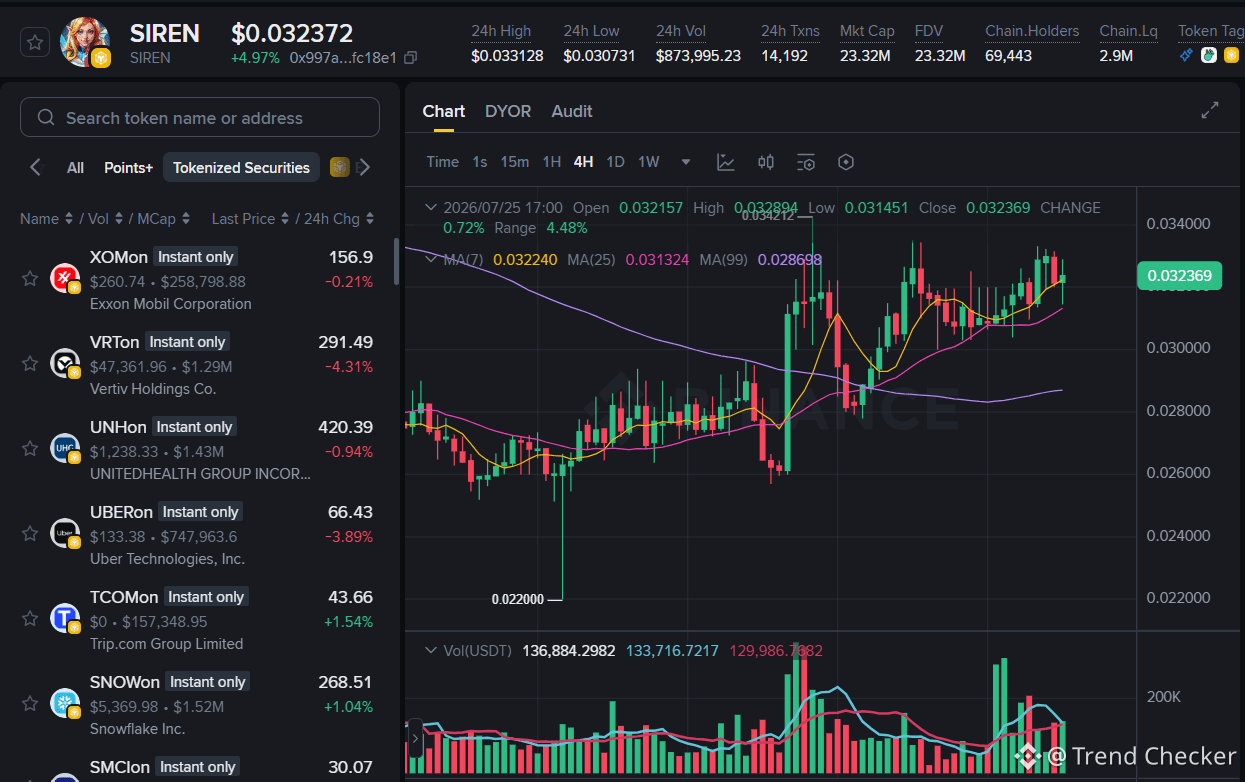Viewport: 1245px width, 782px height.
Task: Set chart interval to 1D
Action: tap(616, 162)
